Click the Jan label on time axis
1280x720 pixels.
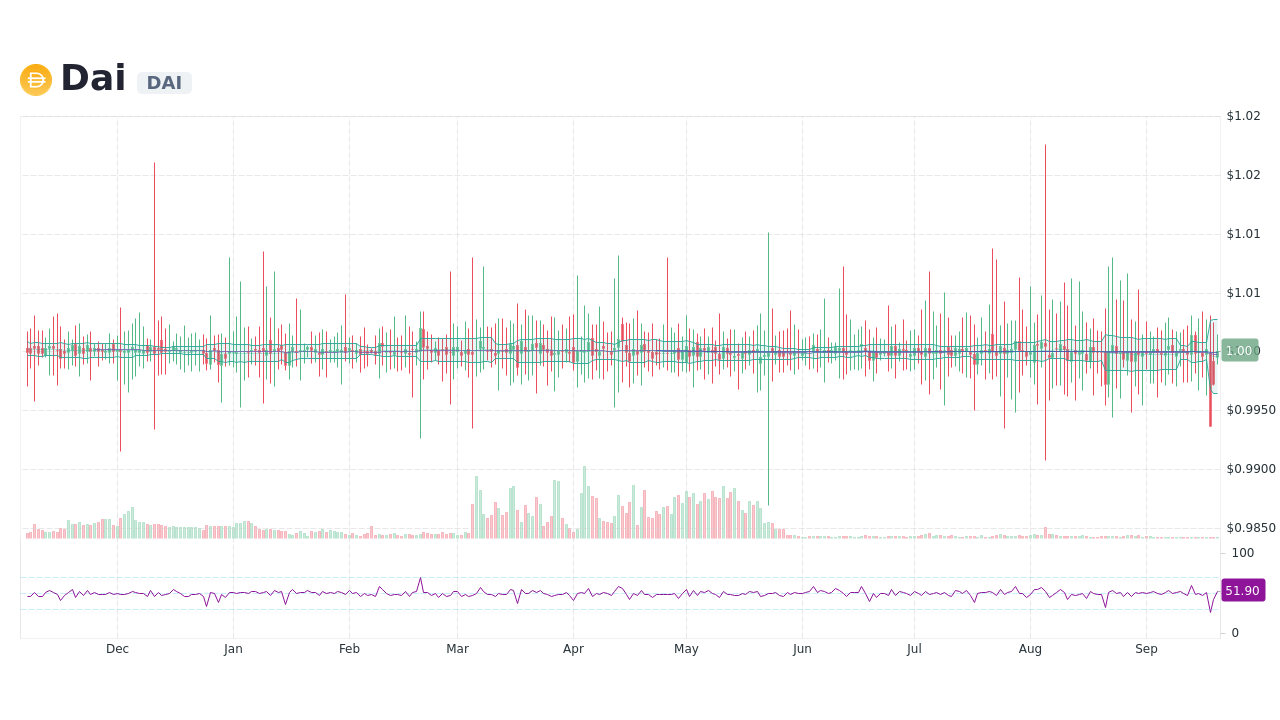pos(233,649)
